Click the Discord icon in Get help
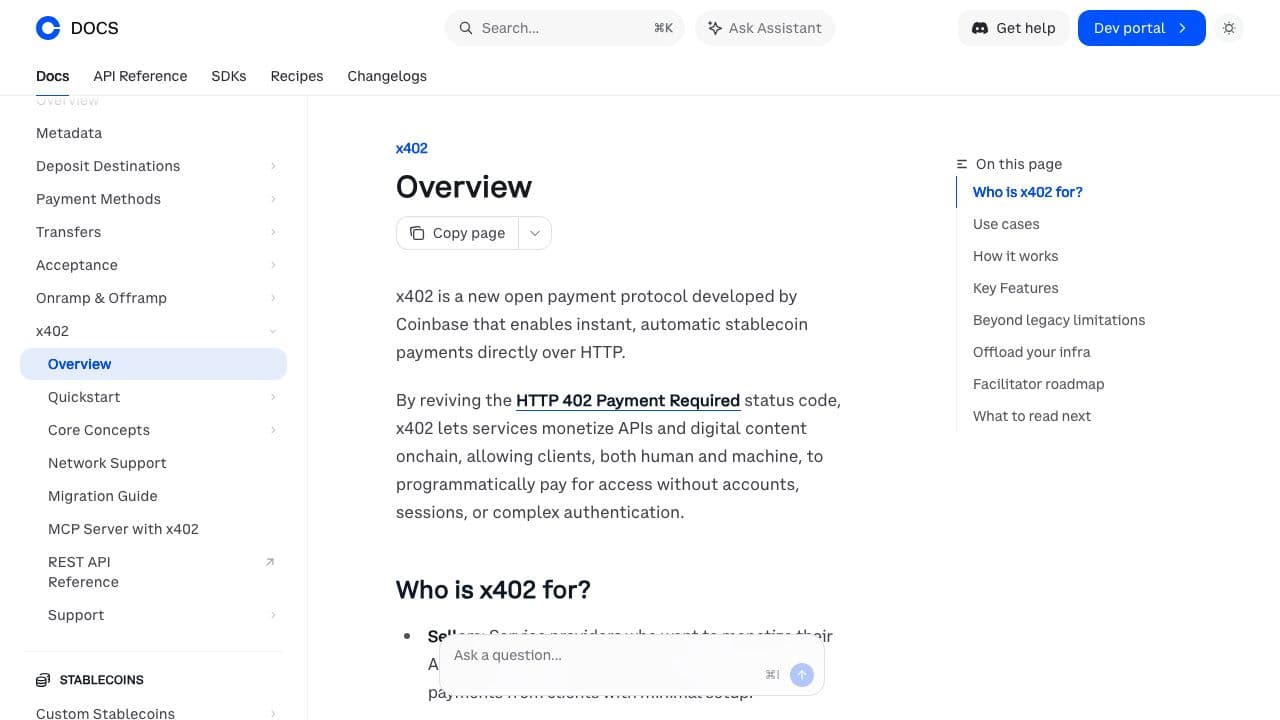This screenshot has width=1280, height=720. pos(980,28)
